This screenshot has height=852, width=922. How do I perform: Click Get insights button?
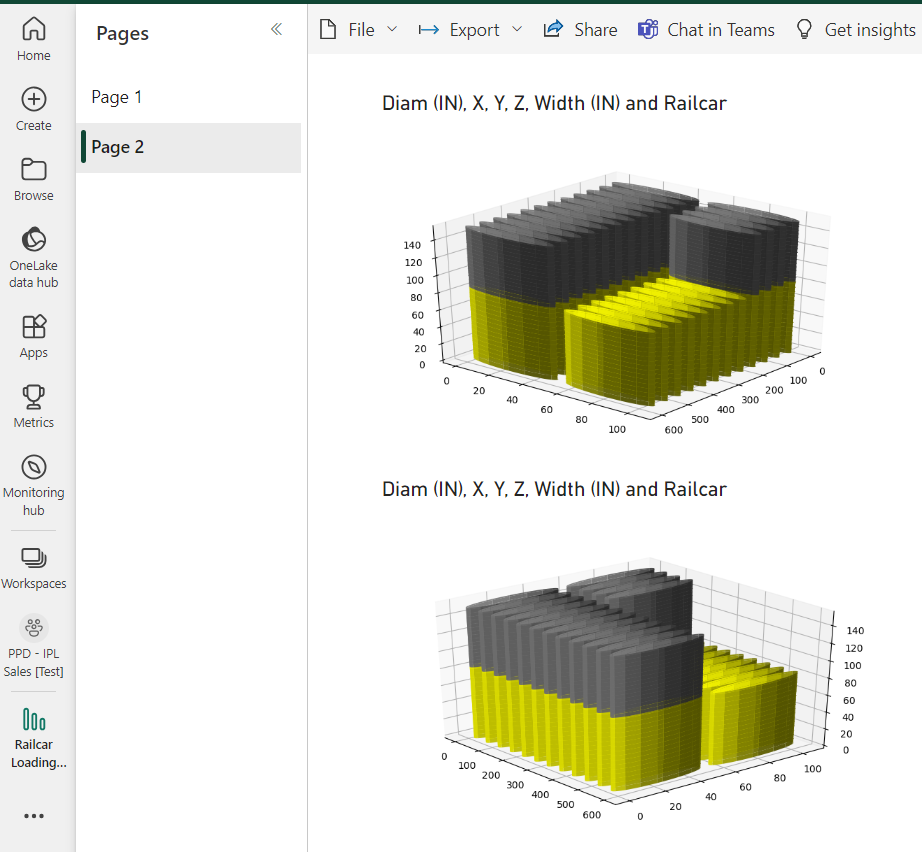[856, 29]
